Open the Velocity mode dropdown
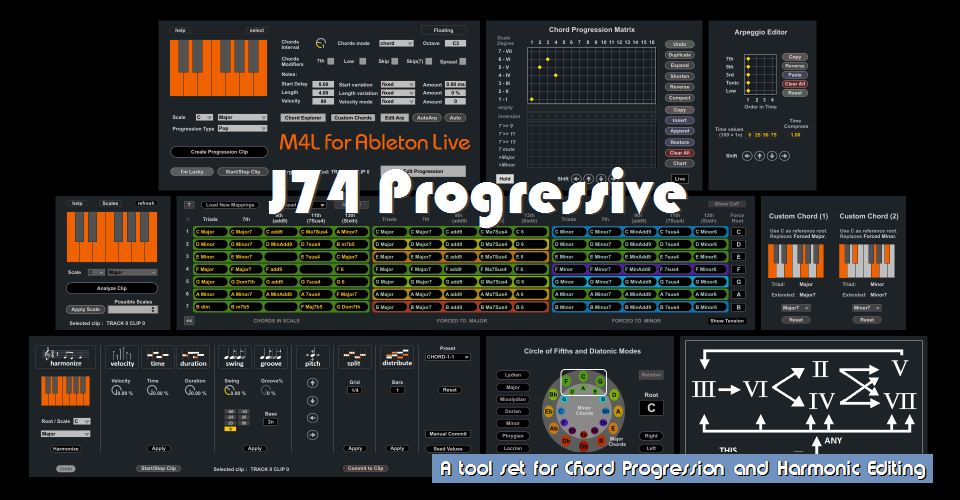Viewport: 960px width, 500px height. point(397,102)
